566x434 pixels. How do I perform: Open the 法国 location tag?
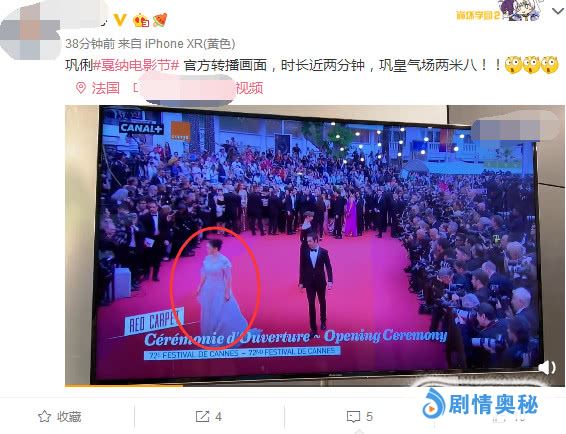tap(105, 88)
